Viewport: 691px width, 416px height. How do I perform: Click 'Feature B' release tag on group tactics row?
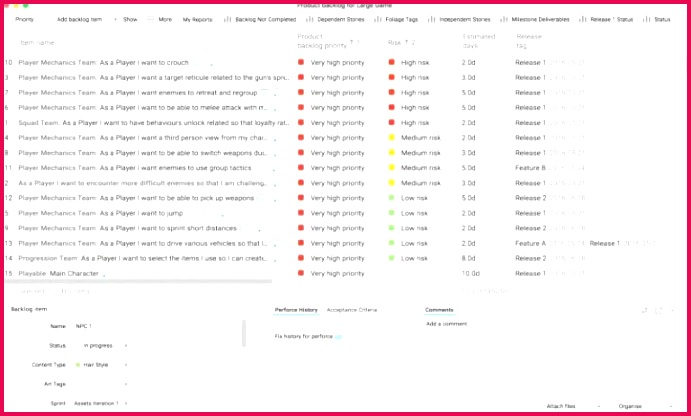[531, 167]
